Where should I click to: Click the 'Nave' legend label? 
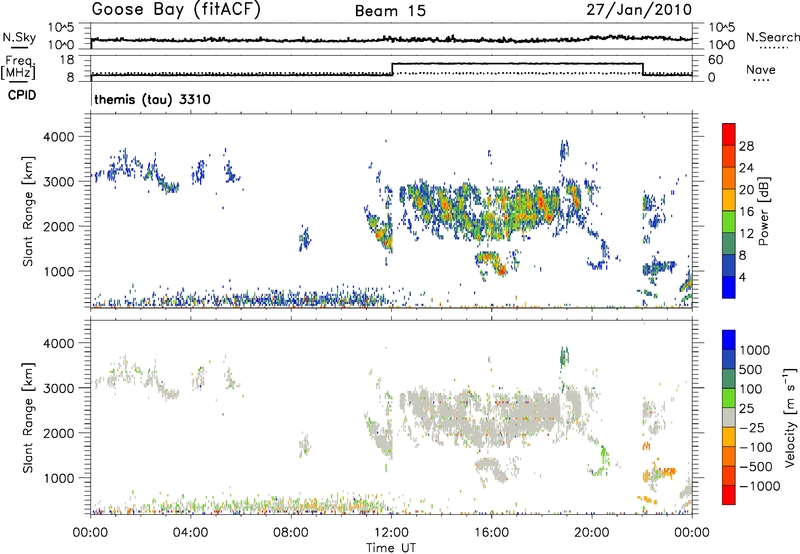(x=761, y=69)
